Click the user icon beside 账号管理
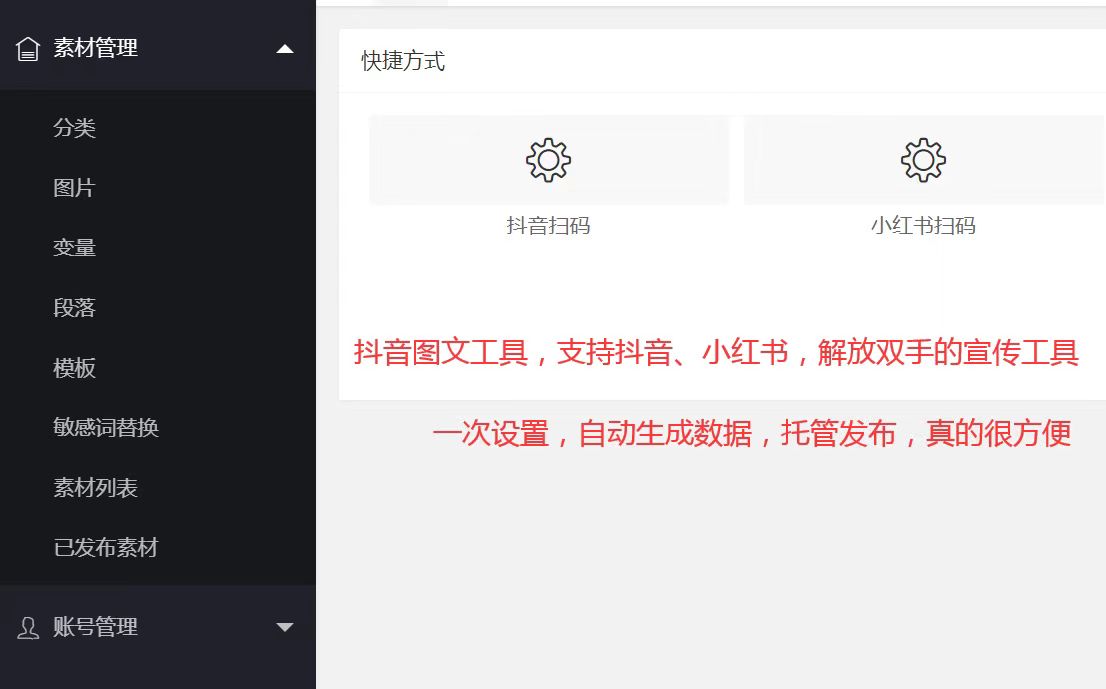The height and width of the screenshot is (689, 1106). (x=28, y=628)
